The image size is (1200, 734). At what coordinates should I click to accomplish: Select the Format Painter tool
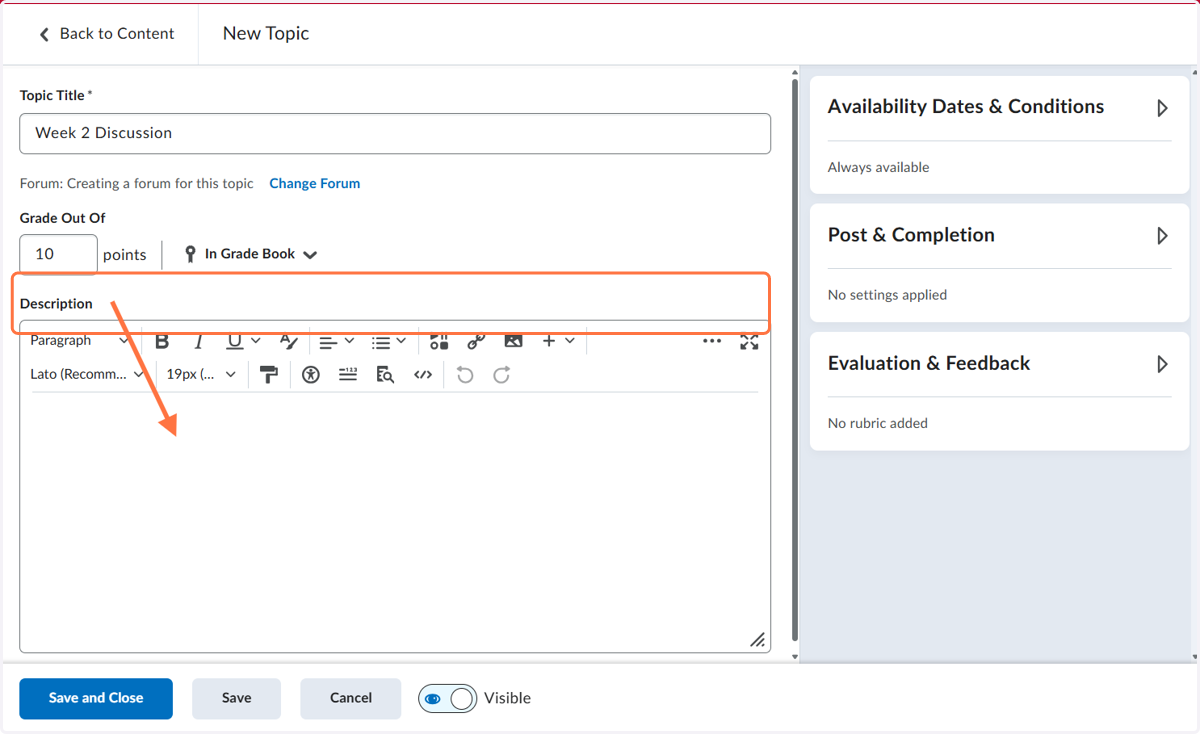pos(268,374)
